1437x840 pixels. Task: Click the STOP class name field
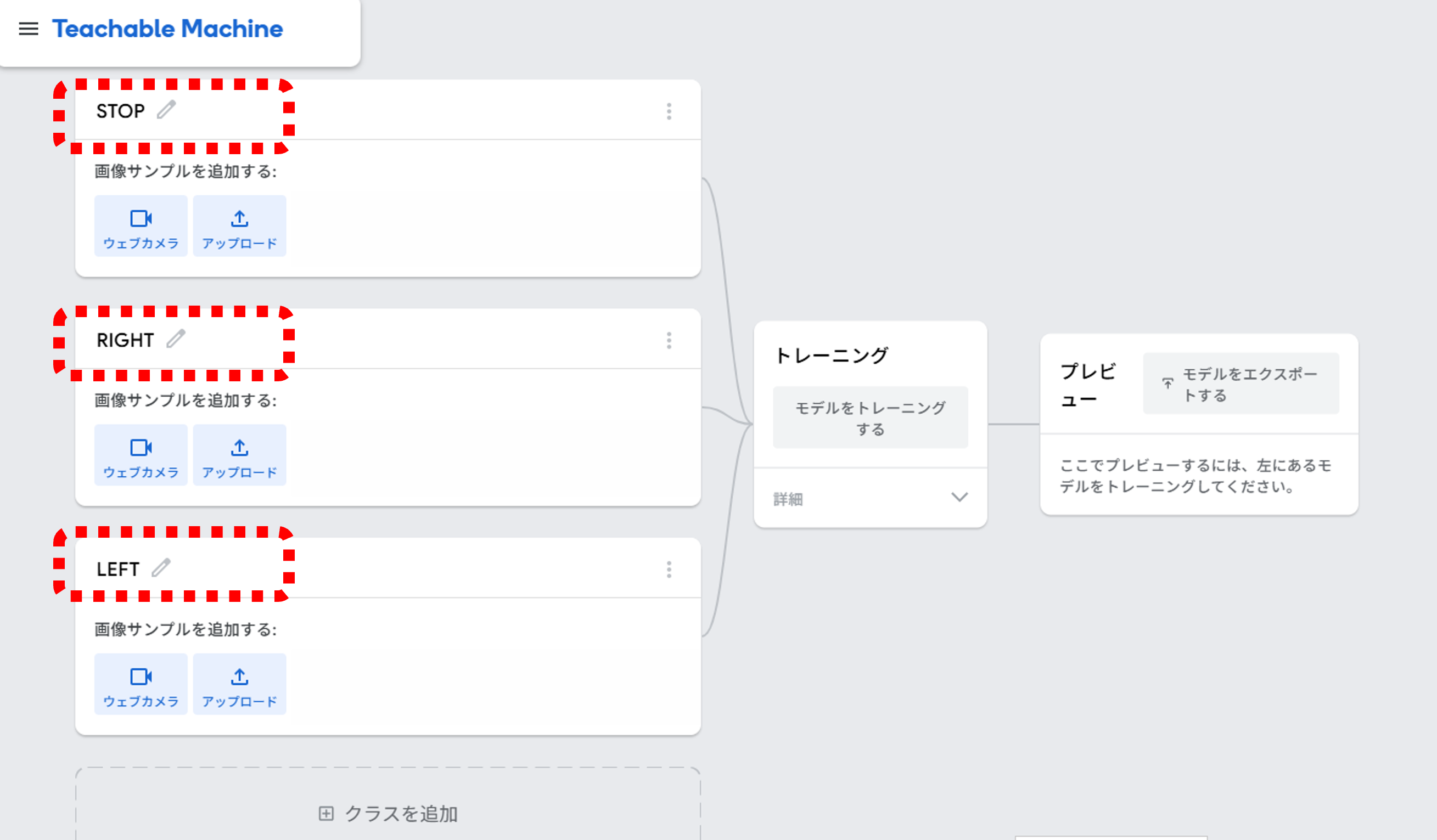coord(120,111)
